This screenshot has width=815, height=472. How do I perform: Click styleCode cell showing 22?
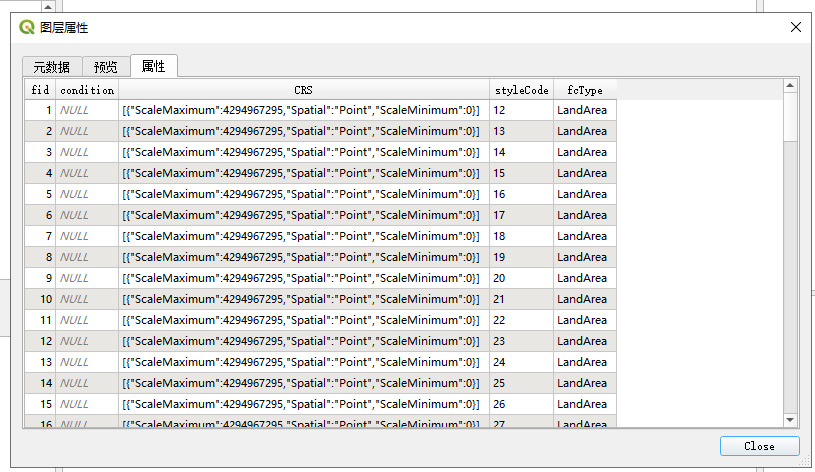pos(521,320)
